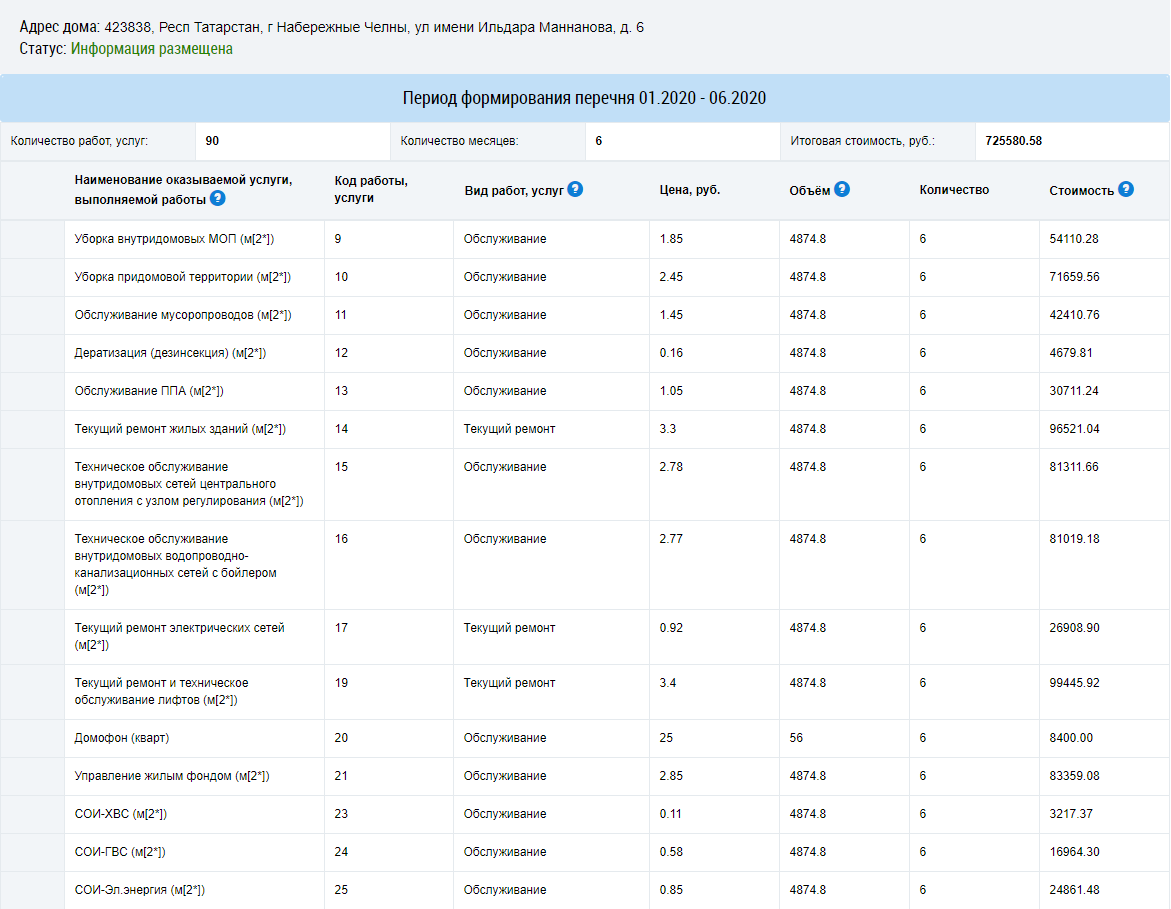The image size is (1171, 909).
Task: Select row Уборка придомовой территории
Action: point(585,277)
